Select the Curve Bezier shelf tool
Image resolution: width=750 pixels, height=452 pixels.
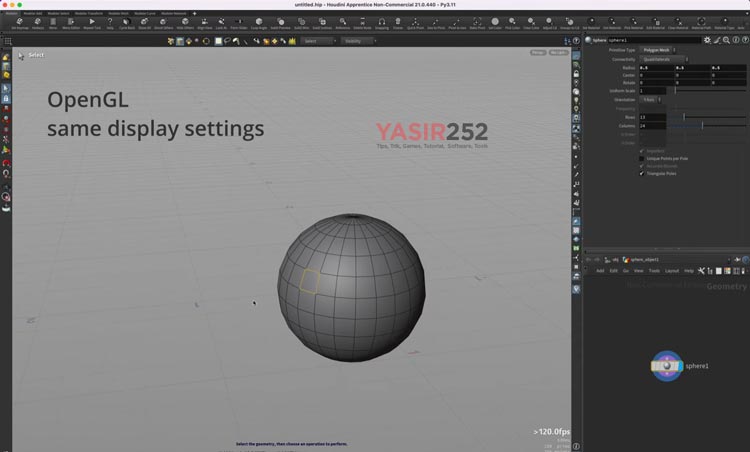(128, 22)
